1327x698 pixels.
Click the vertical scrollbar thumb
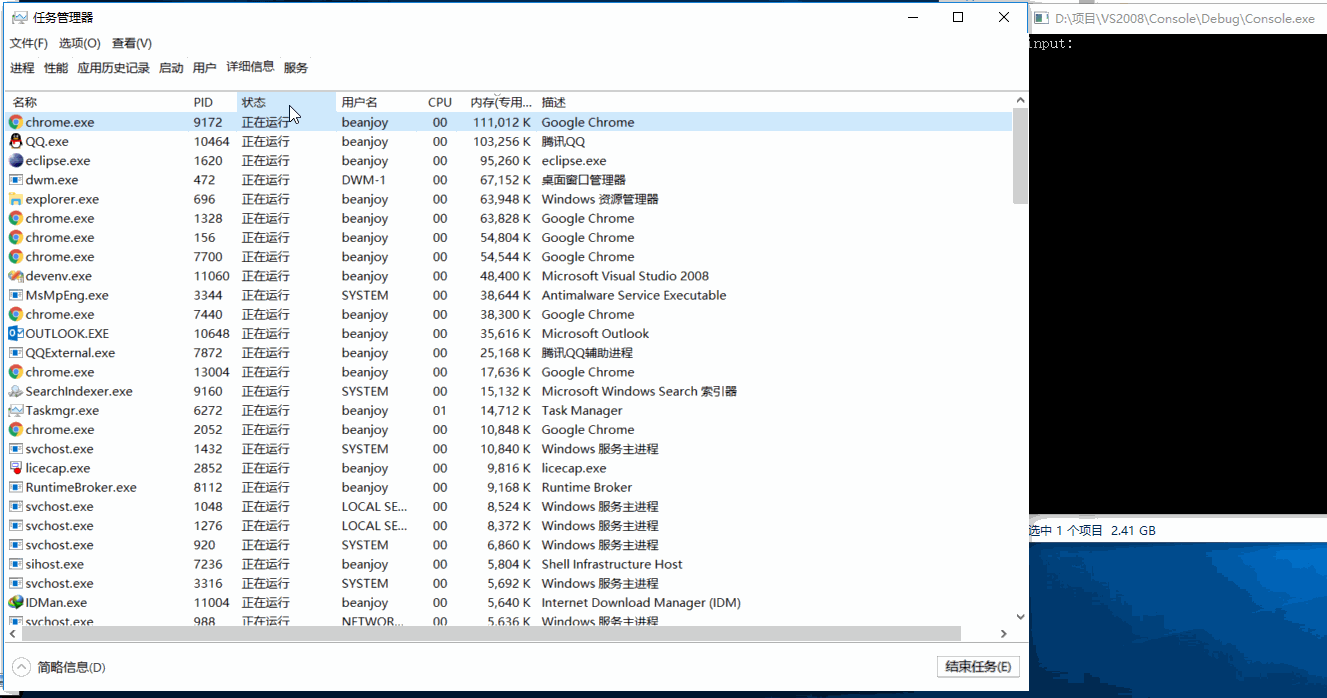[1020, 157]
